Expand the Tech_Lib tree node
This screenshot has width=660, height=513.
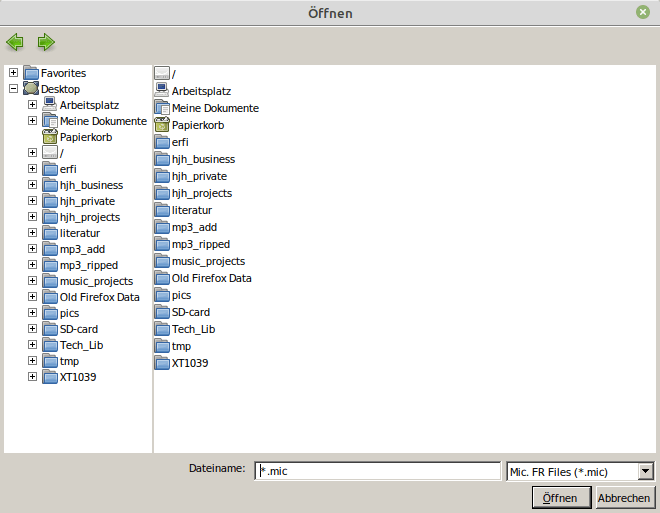tap(32, 345)
